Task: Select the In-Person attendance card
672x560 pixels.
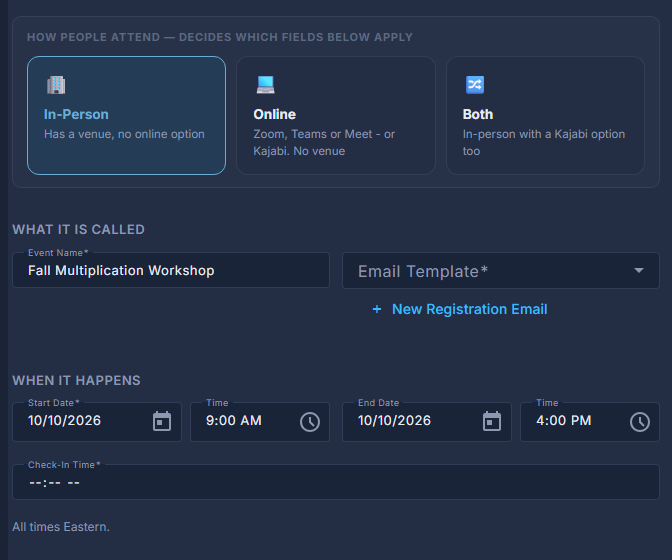Action: 126,115
